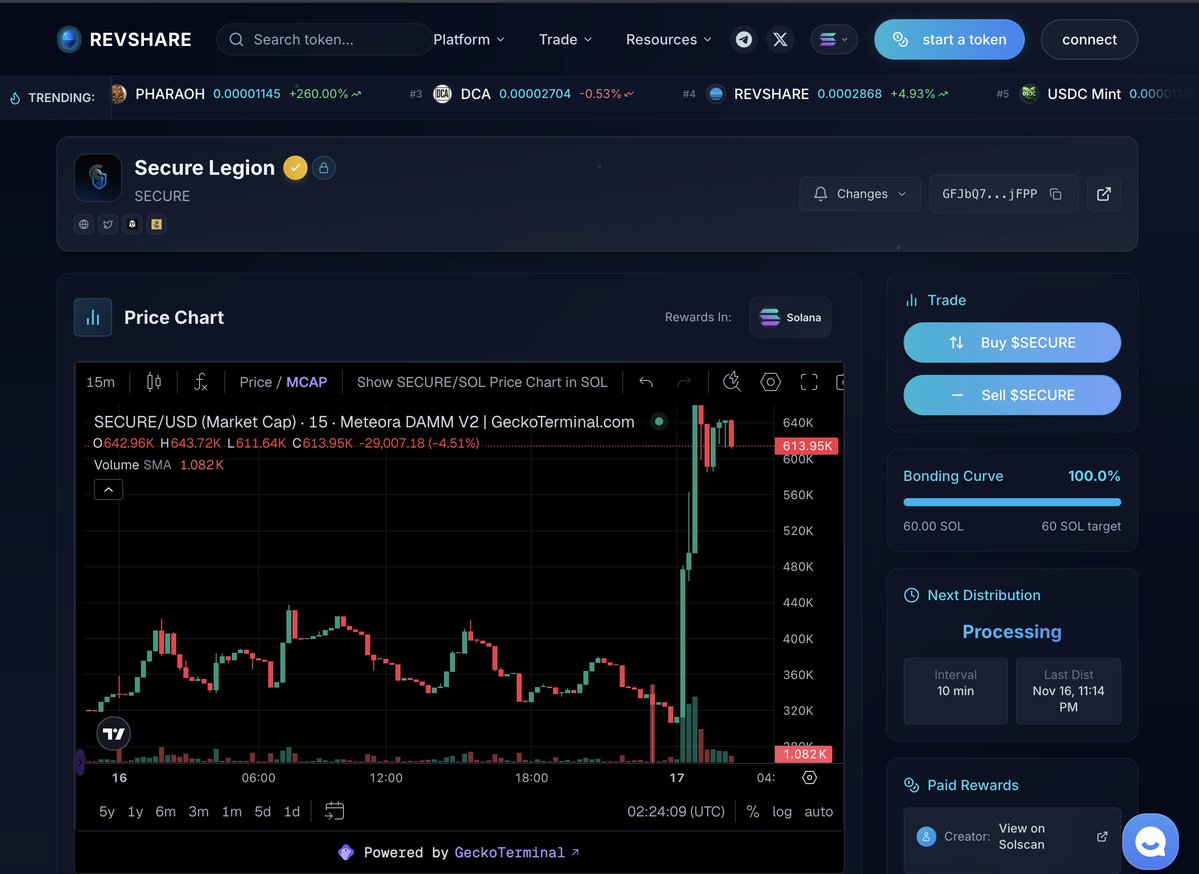Viewport: 1199px width, 874px height.
Task: Collapse the chart legend arrow
Action: pos(109,489)
